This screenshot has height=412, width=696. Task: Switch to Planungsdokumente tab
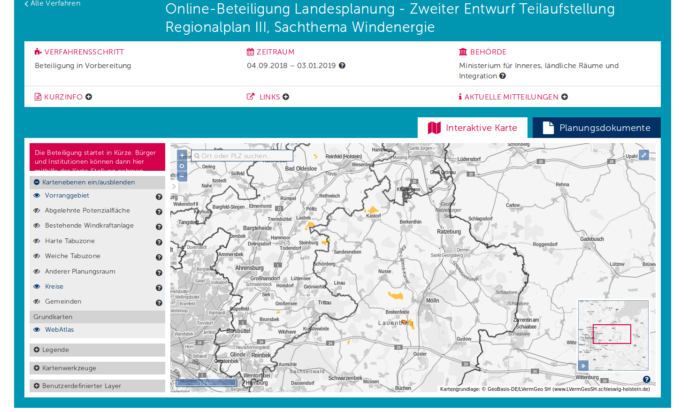coord(597,128)
